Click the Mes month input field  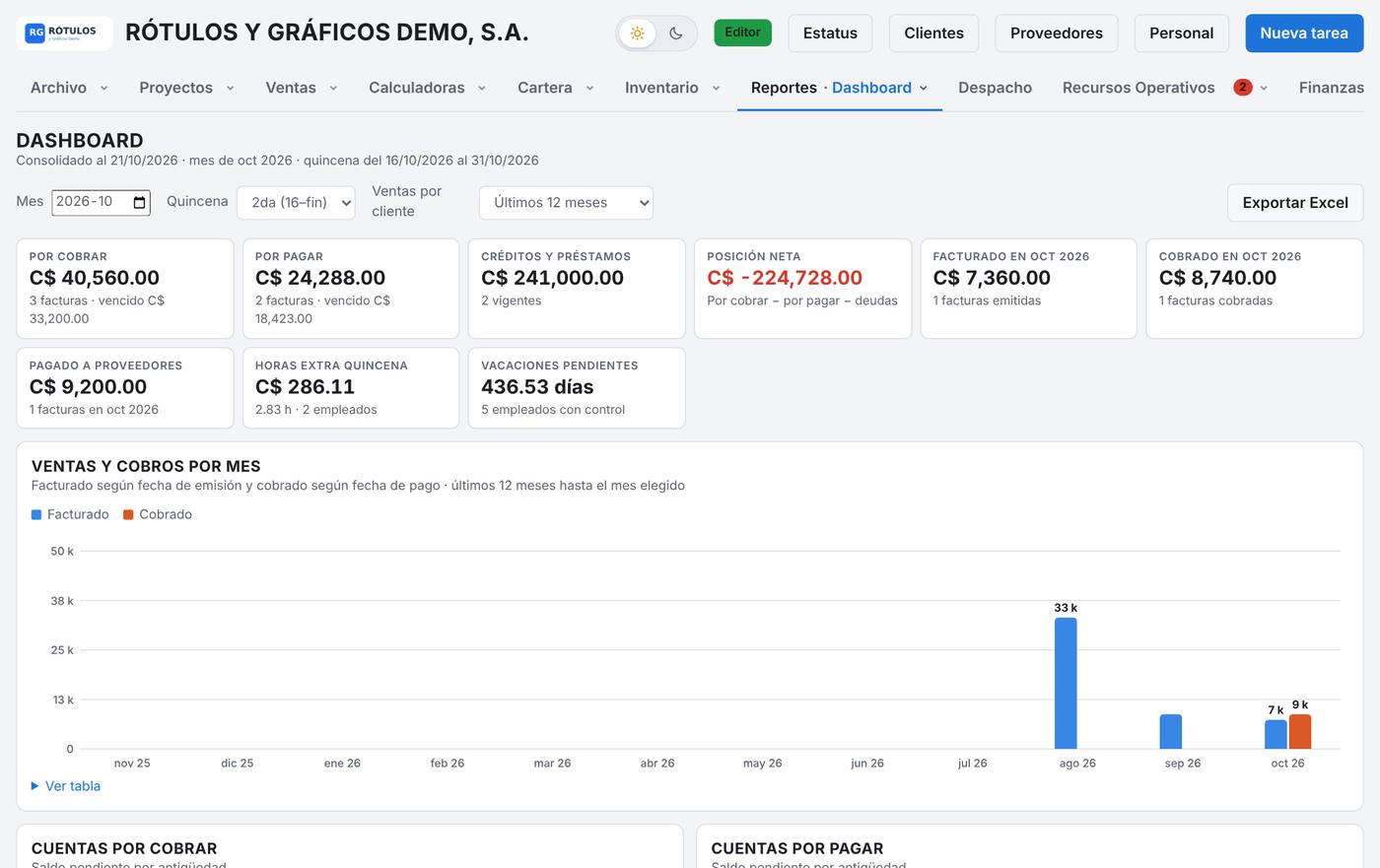(101, 202)
